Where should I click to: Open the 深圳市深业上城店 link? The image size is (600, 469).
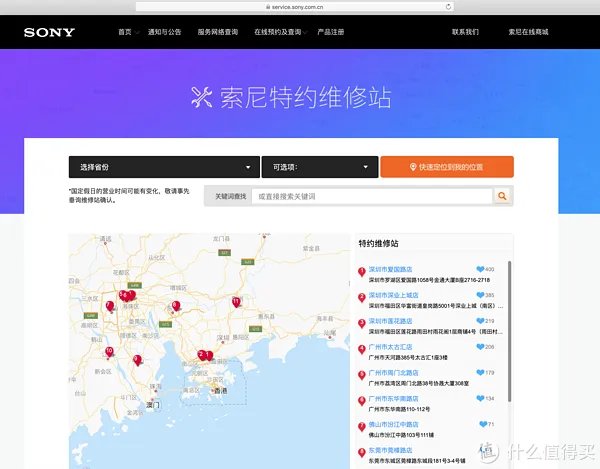coord(393,295)
